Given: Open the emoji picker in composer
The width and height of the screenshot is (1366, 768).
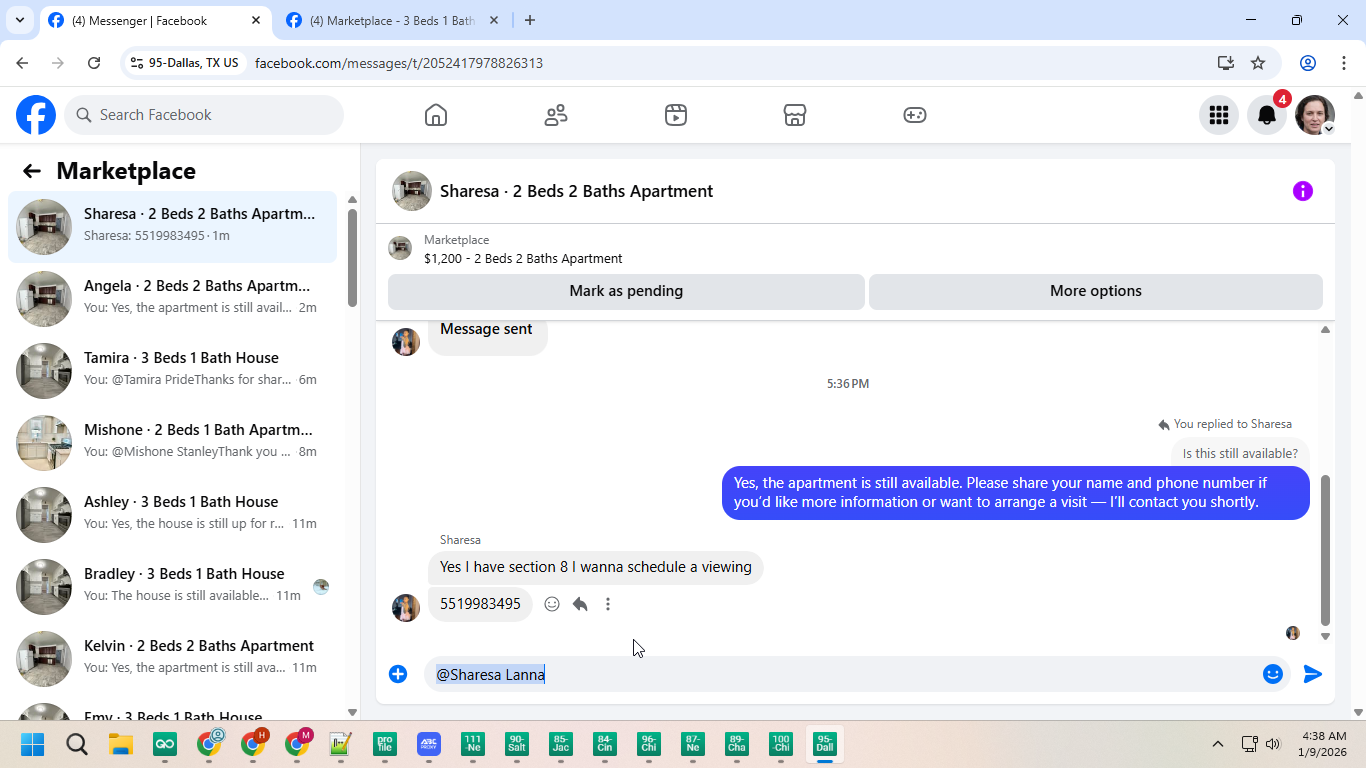Looking at the screenshot, I should tap(1273, 674).
